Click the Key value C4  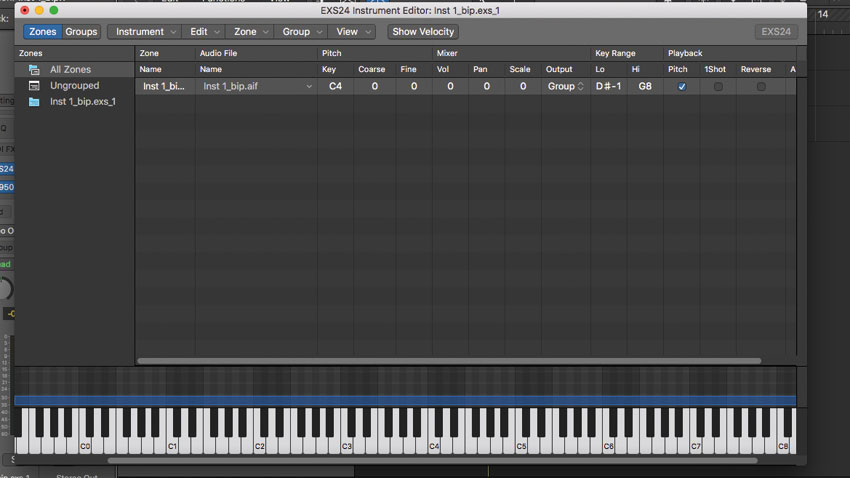click(x=336, y=86)
